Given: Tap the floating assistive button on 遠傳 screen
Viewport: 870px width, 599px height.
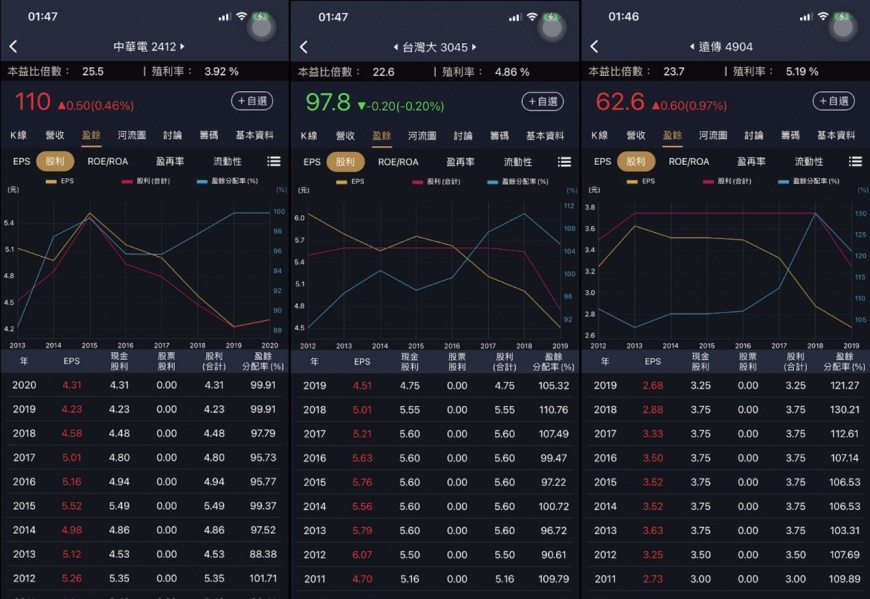Looking at the screenshot, I should (x=843, y=27).
